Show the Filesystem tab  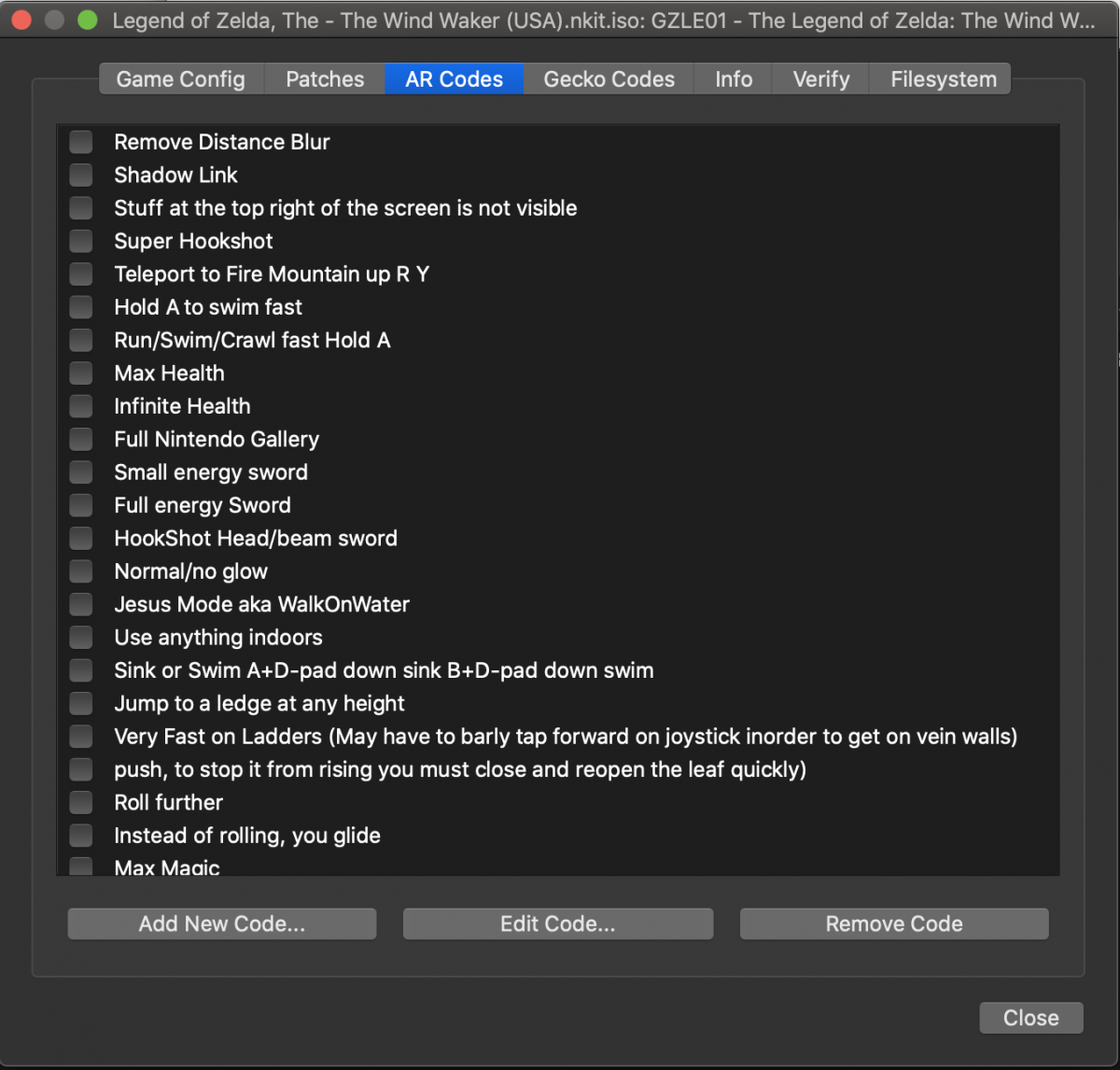click(x=943, y=79)
